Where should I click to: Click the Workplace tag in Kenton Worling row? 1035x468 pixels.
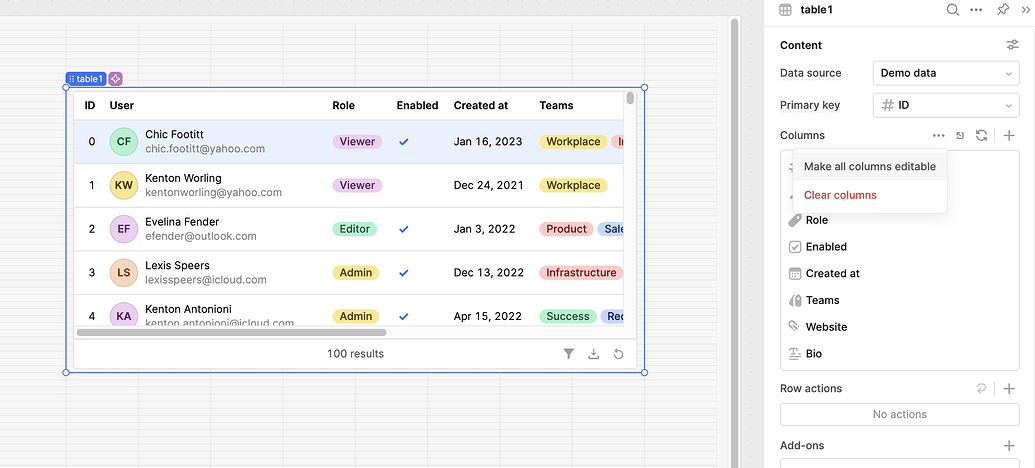point(573,185)
